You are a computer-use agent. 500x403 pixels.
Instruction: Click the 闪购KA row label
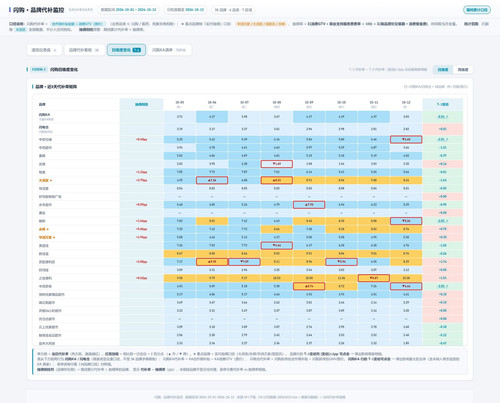coord(44,115)
